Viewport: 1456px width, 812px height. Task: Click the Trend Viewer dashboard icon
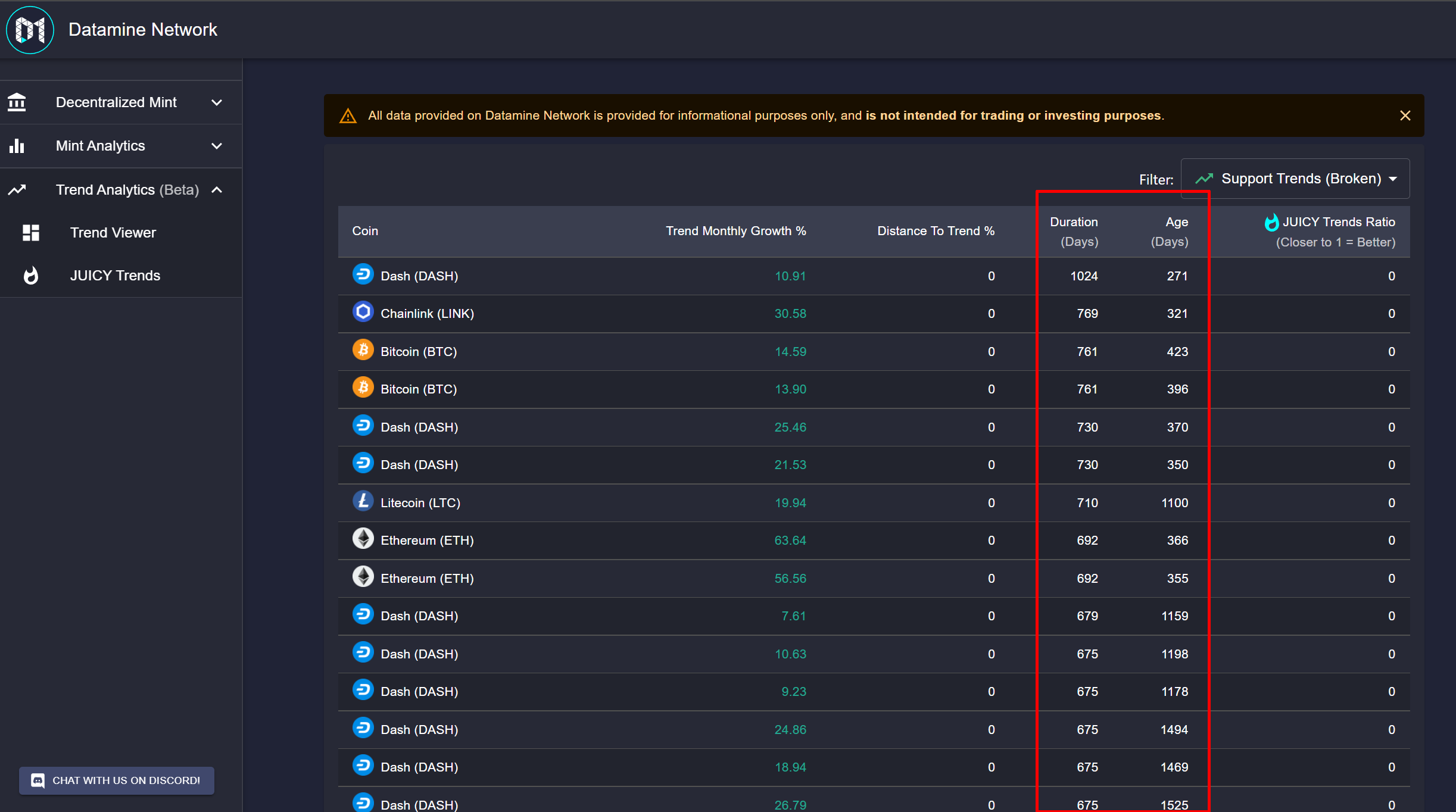click(x=31, y=233)
